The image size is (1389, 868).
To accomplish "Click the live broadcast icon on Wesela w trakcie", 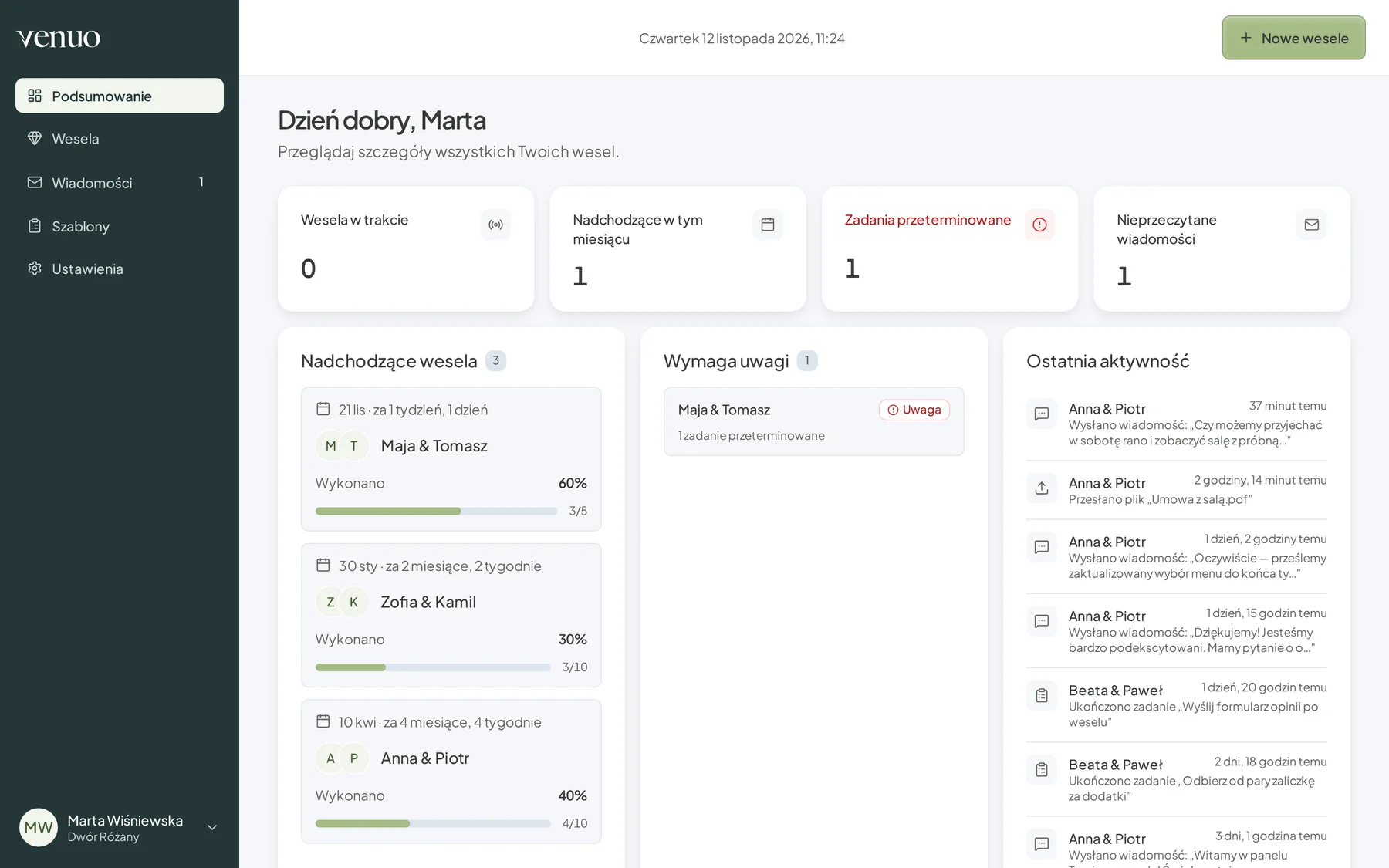I will pos(495,225).
